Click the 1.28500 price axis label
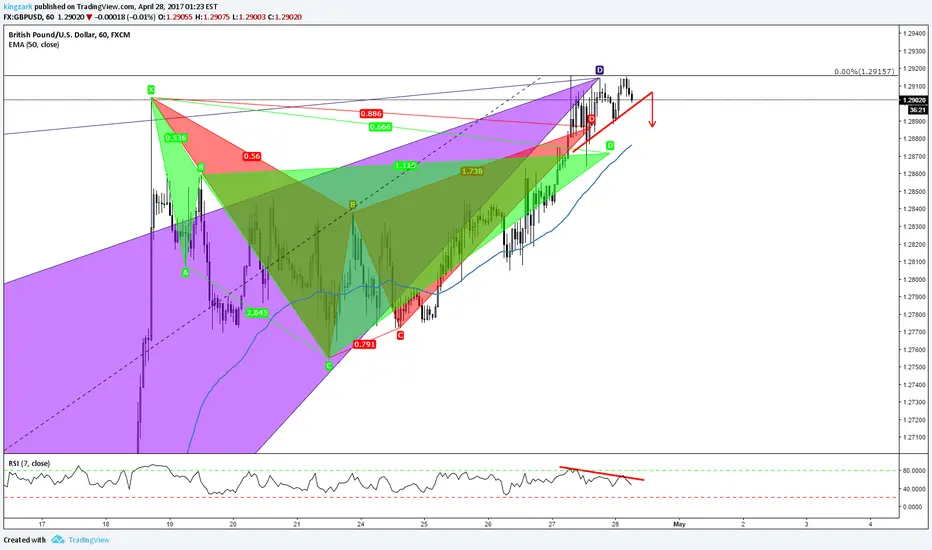 (914, 192)
